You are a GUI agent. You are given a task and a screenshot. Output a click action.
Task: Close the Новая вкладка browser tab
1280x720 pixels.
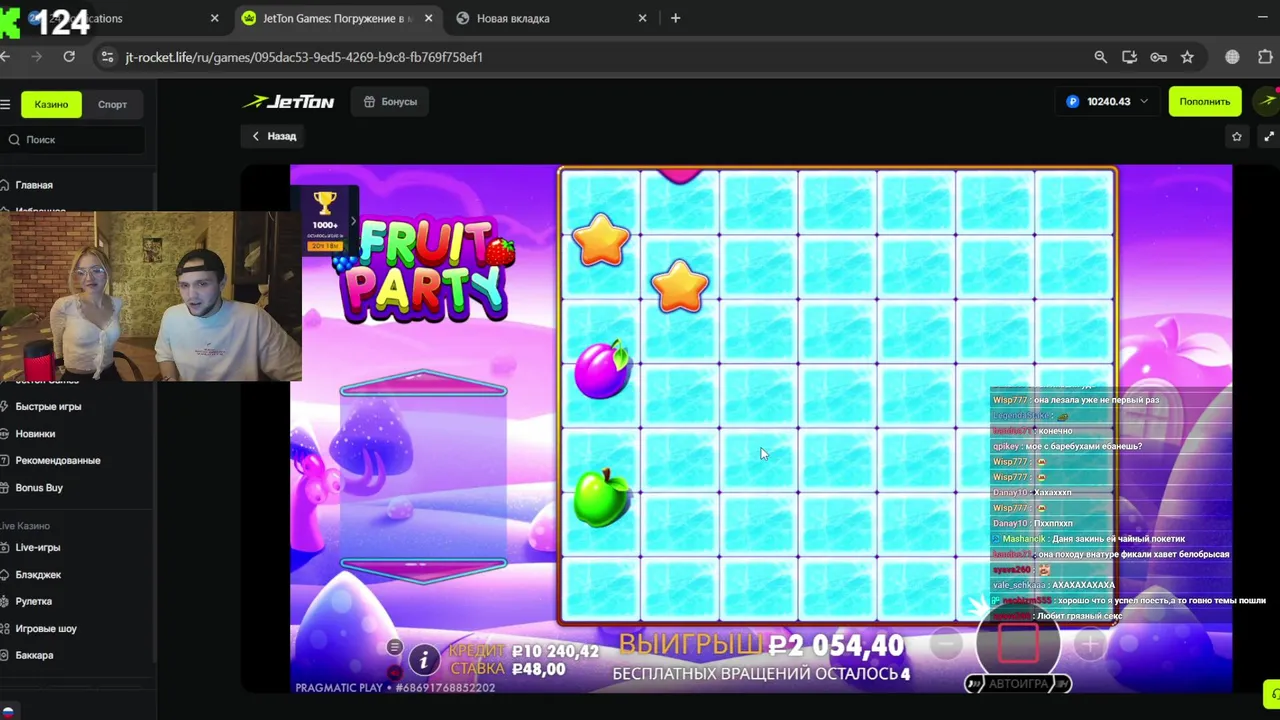(642, 18)
